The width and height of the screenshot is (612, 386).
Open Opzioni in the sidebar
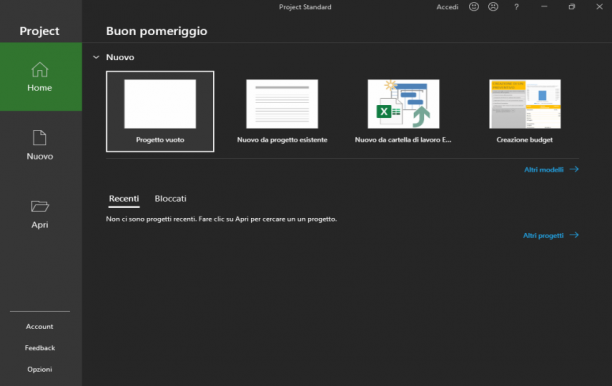click(40, 369)
